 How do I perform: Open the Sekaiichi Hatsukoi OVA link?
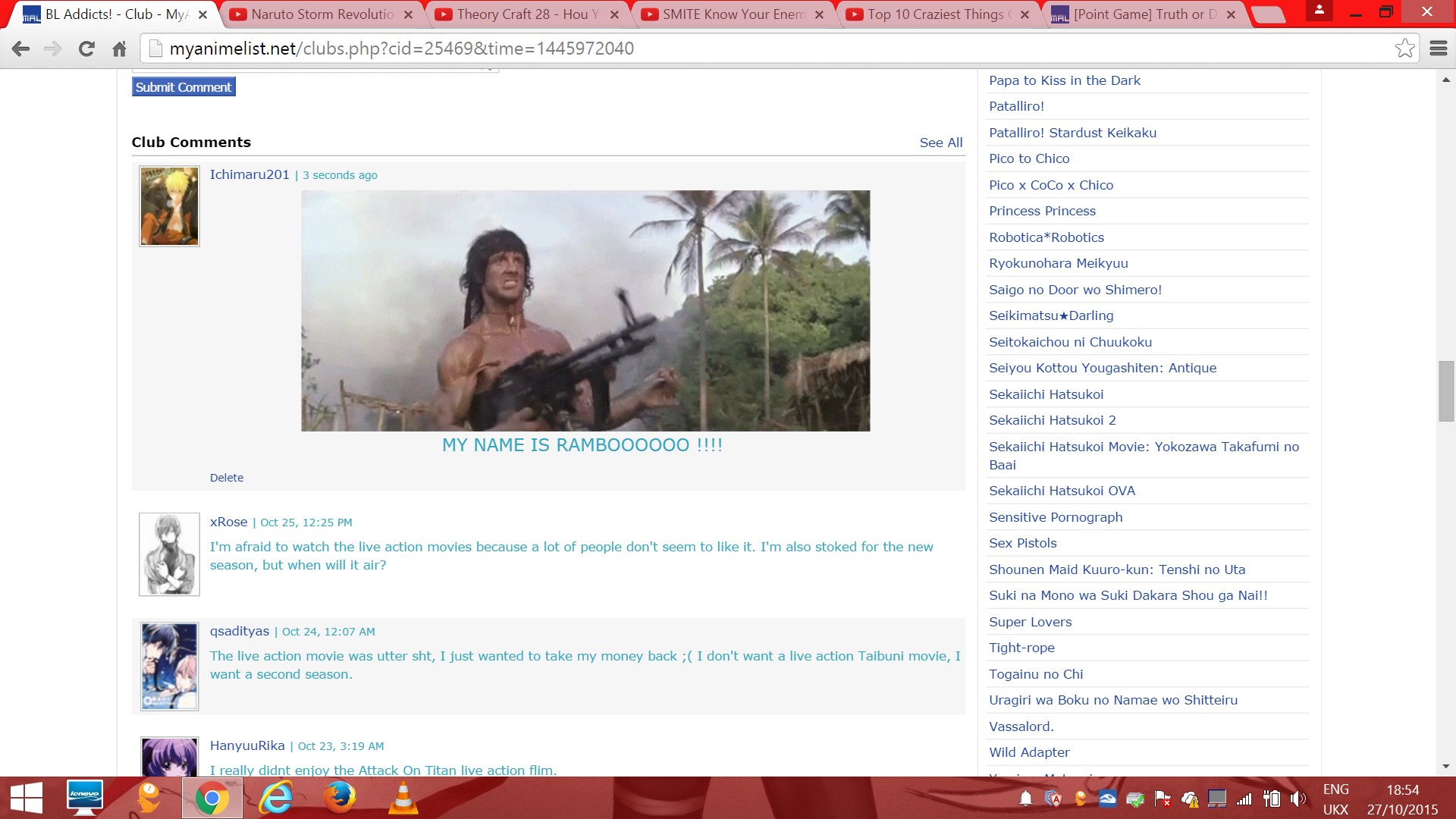pos(1062,491)
